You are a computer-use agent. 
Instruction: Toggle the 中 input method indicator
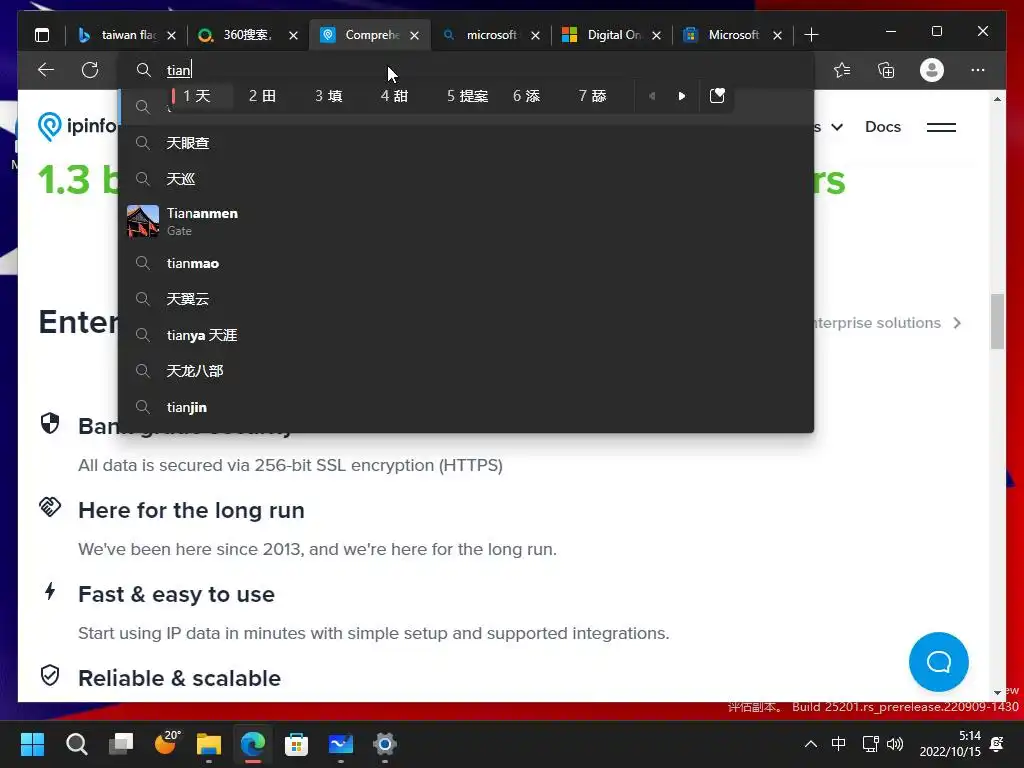point(839,744)
